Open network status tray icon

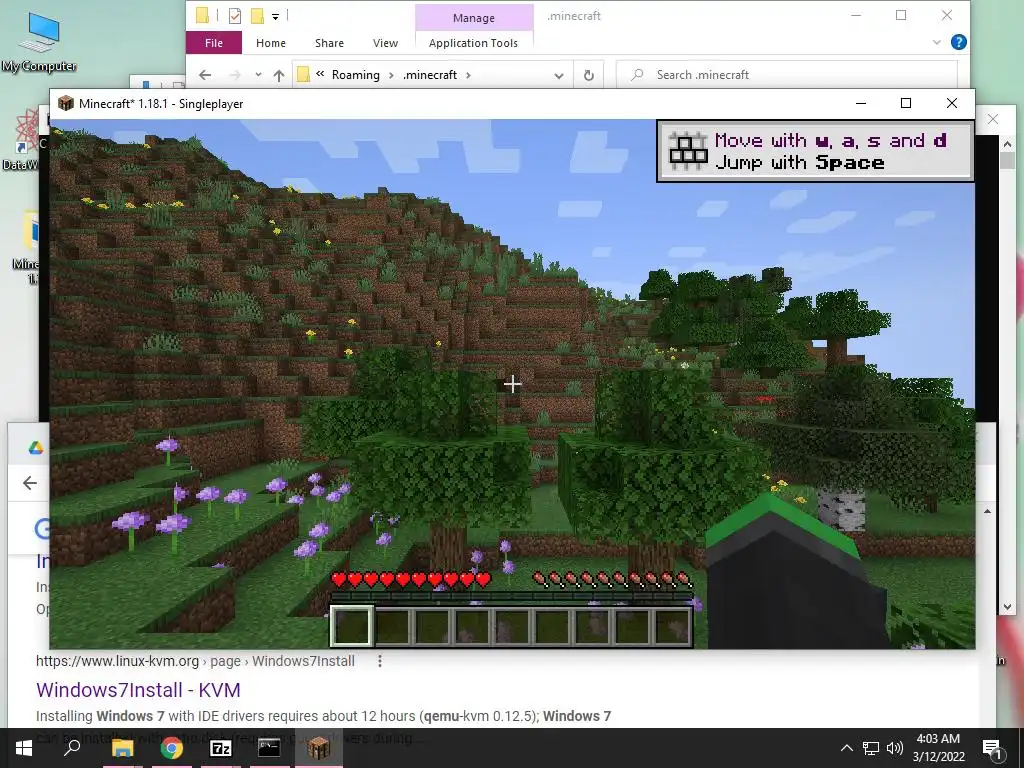pyautogui.click(x=871, y=748)
